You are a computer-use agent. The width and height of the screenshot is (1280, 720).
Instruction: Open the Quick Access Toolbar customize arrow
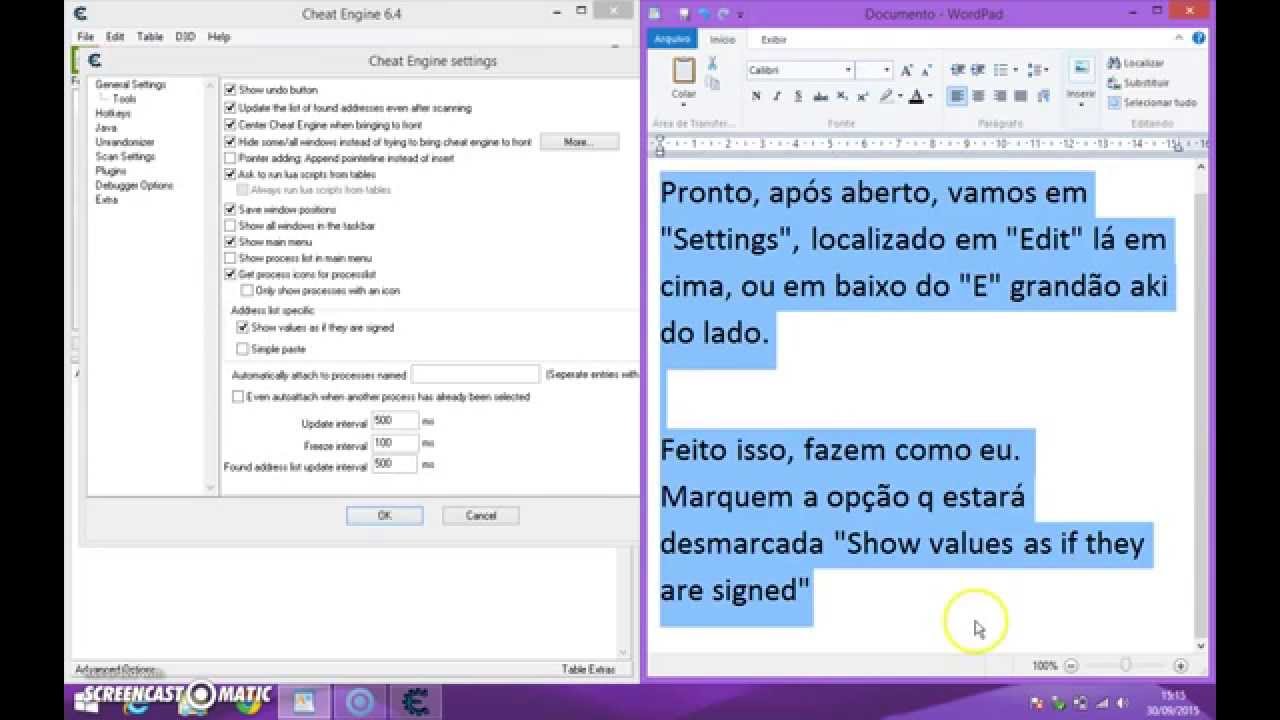point(741,14)
